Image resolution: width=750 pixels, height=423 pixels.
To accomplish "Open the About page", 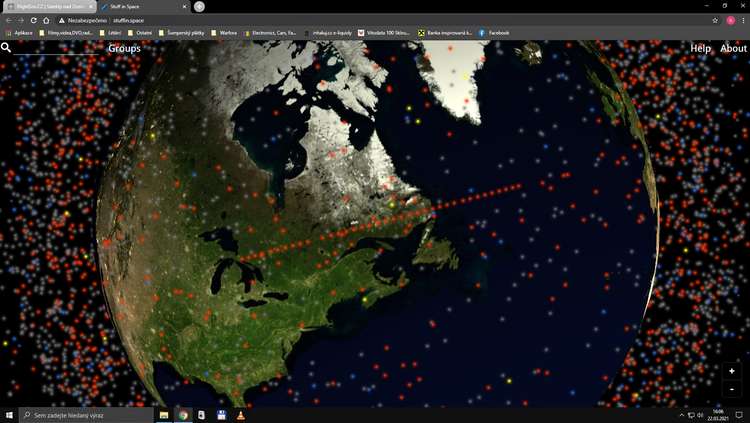I will click(x=733, y=48).
